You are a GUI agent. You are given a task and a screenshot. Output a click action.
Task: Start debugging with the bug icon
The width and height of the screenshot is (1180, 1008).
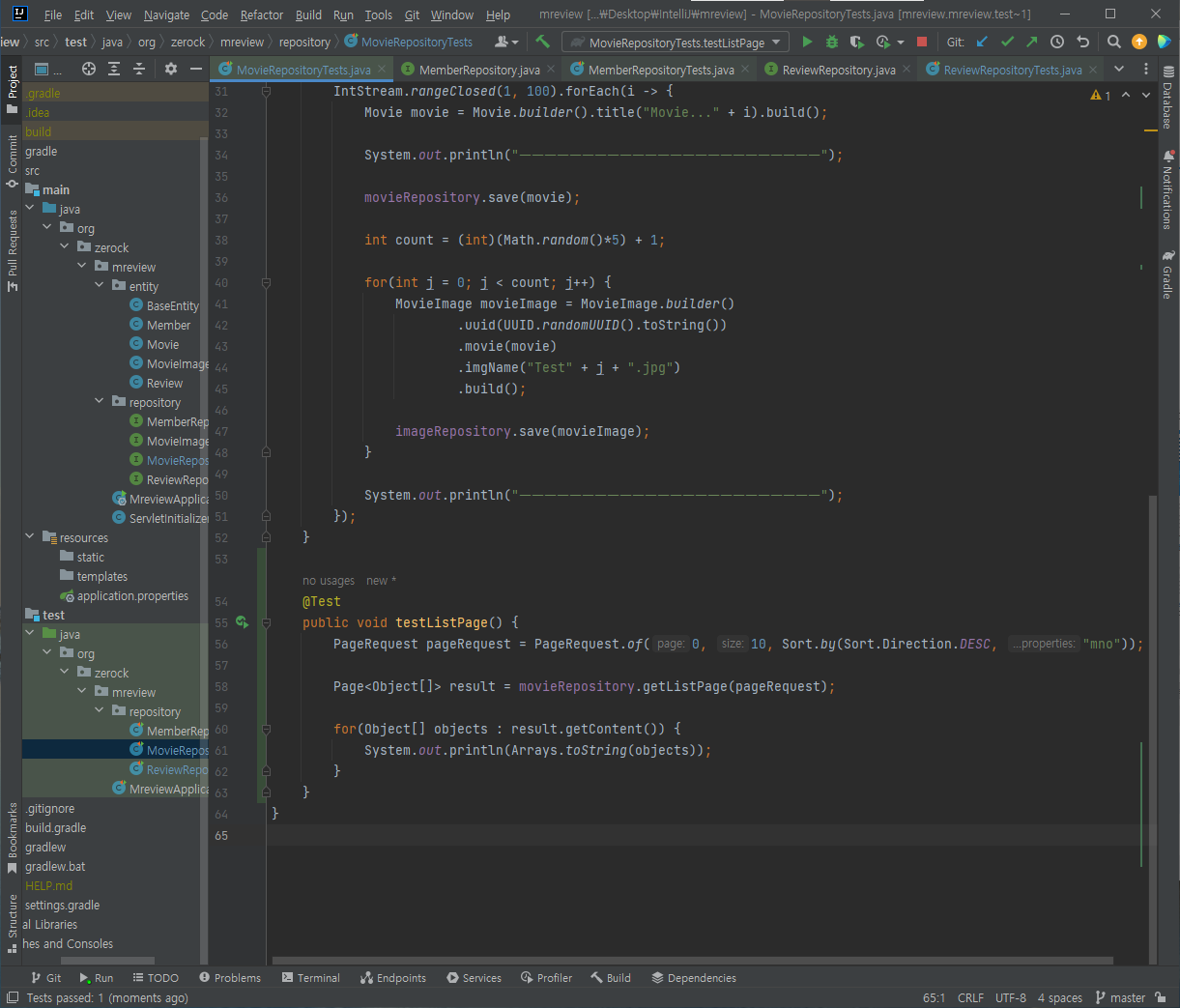[x=832, y=42]
